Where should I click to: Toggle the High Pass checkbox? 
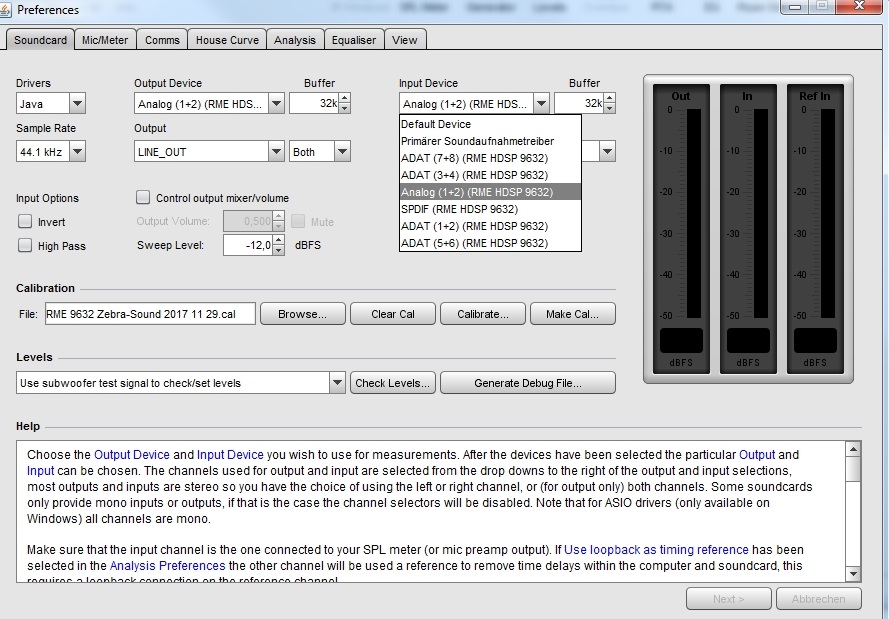click(x=25, y=246)
